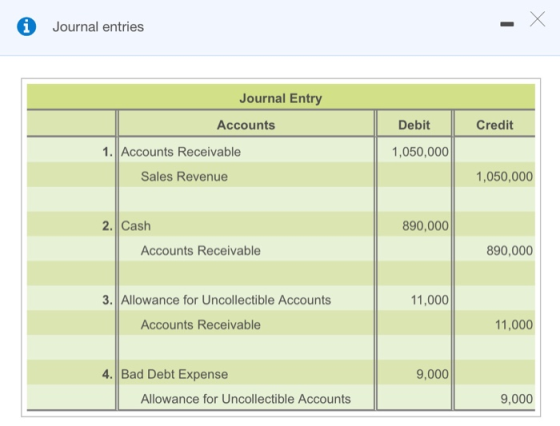Viewport: 560px width, 426px height.
Task: Select the Bad Debt Expense row
Action: point(174,374)
